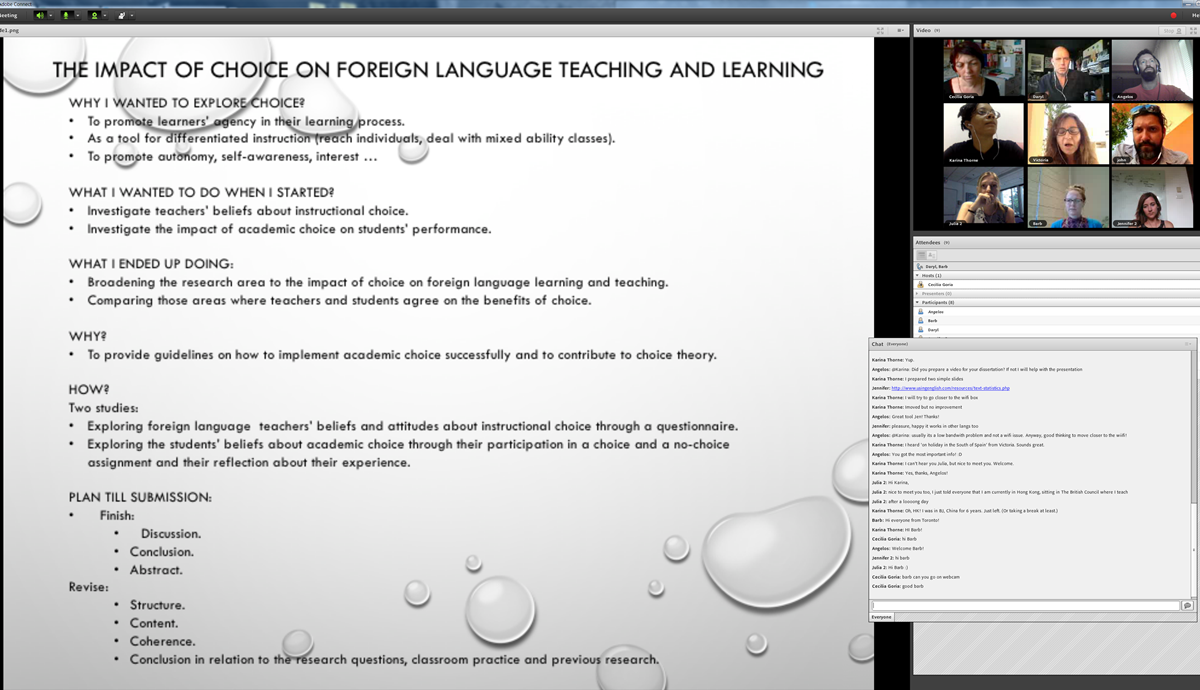Viewport: 1200px width, 690px height.
Task: Select Angelos's video thumbnail
Action: (1152, 69)
